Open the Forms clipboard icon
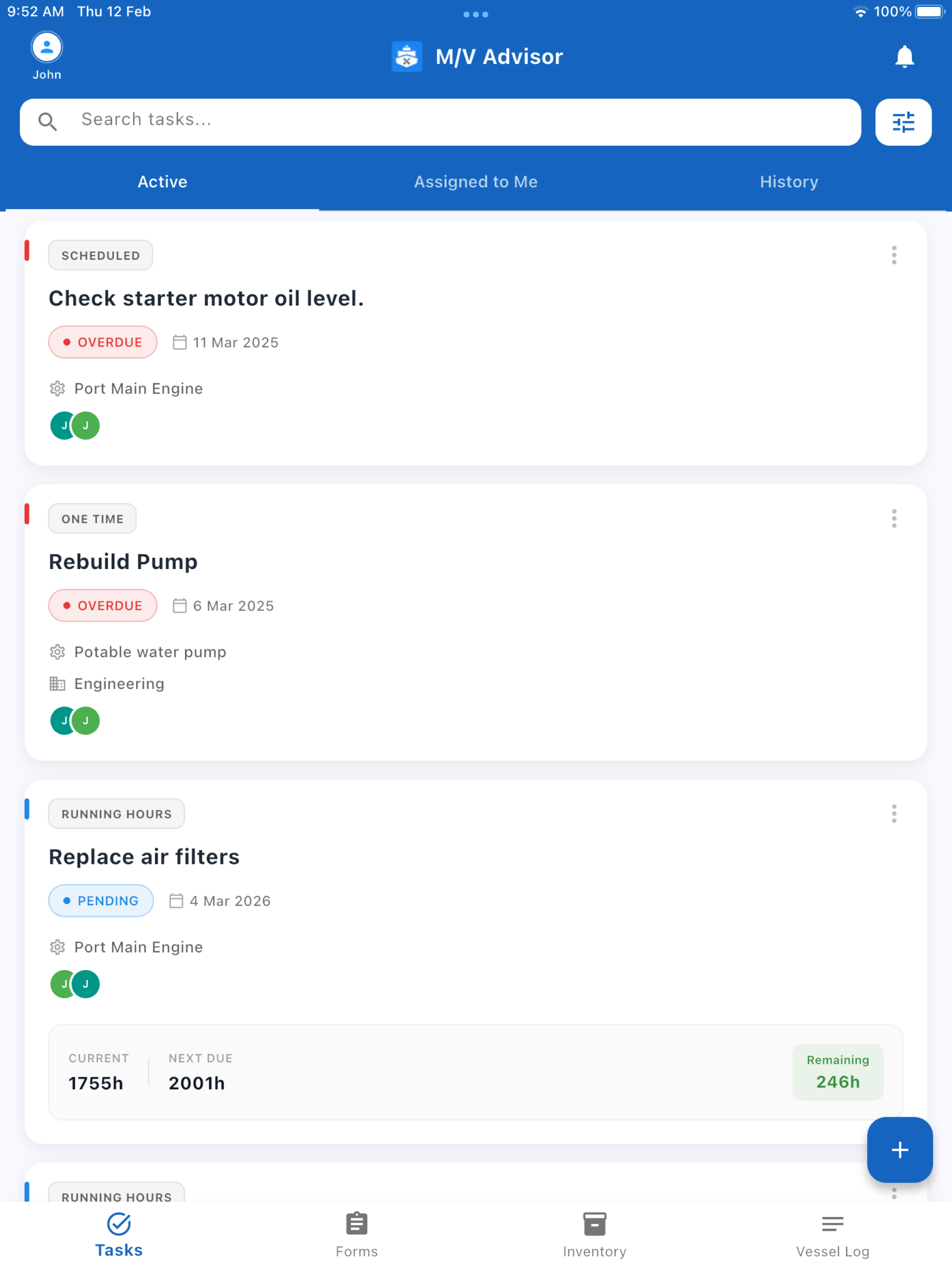This screenshot has width=952, height=1270. 357,1223
